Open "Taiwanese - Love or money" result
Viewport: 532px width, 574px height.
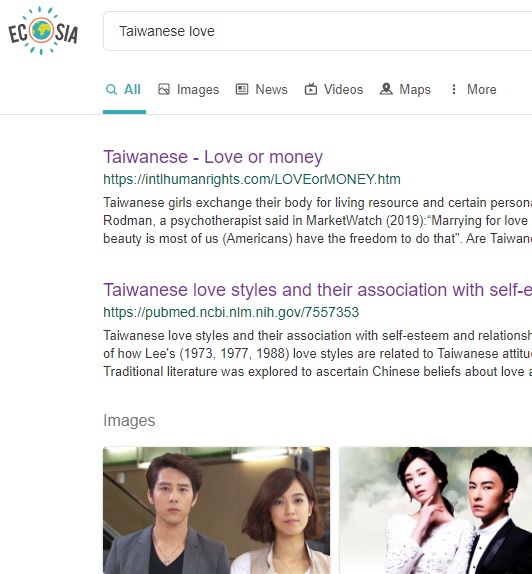pos(213,157)
